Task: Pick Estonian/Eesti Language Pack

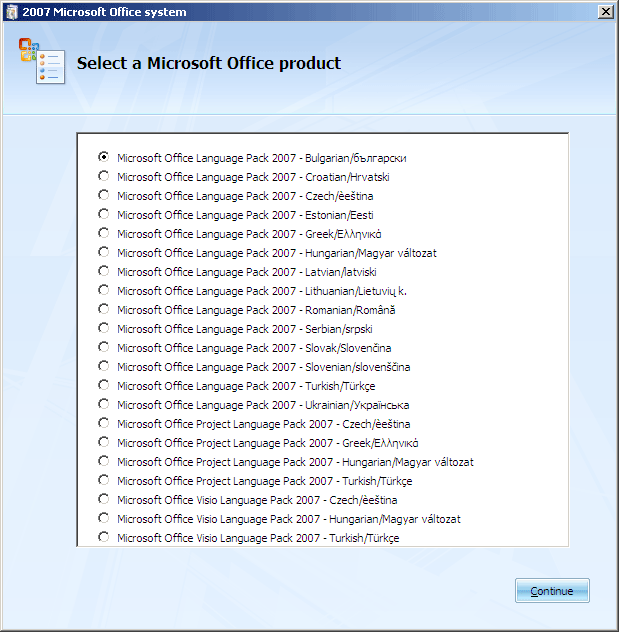Action: tap(104, 214)
